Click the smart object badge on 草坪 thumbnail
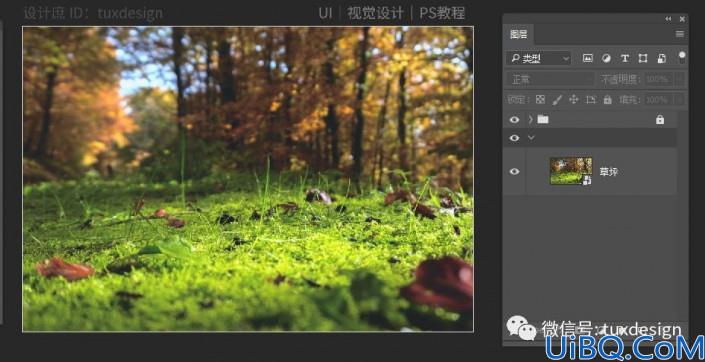 (587, 180)
